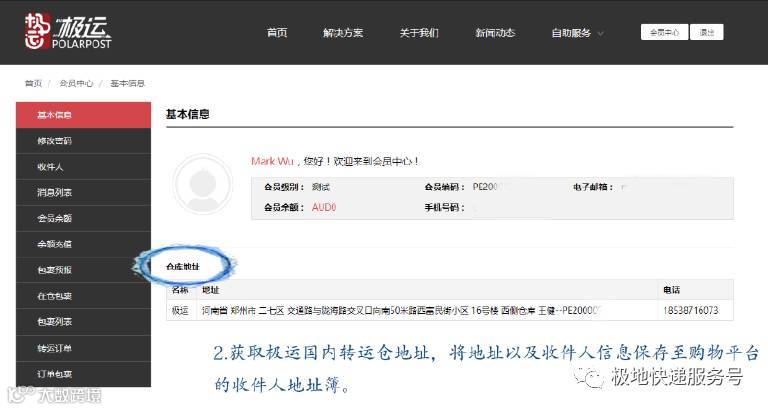This screenshot has height=410, width=768.
Task: Click the 手机号码 field label
Action: click(444, 207)
